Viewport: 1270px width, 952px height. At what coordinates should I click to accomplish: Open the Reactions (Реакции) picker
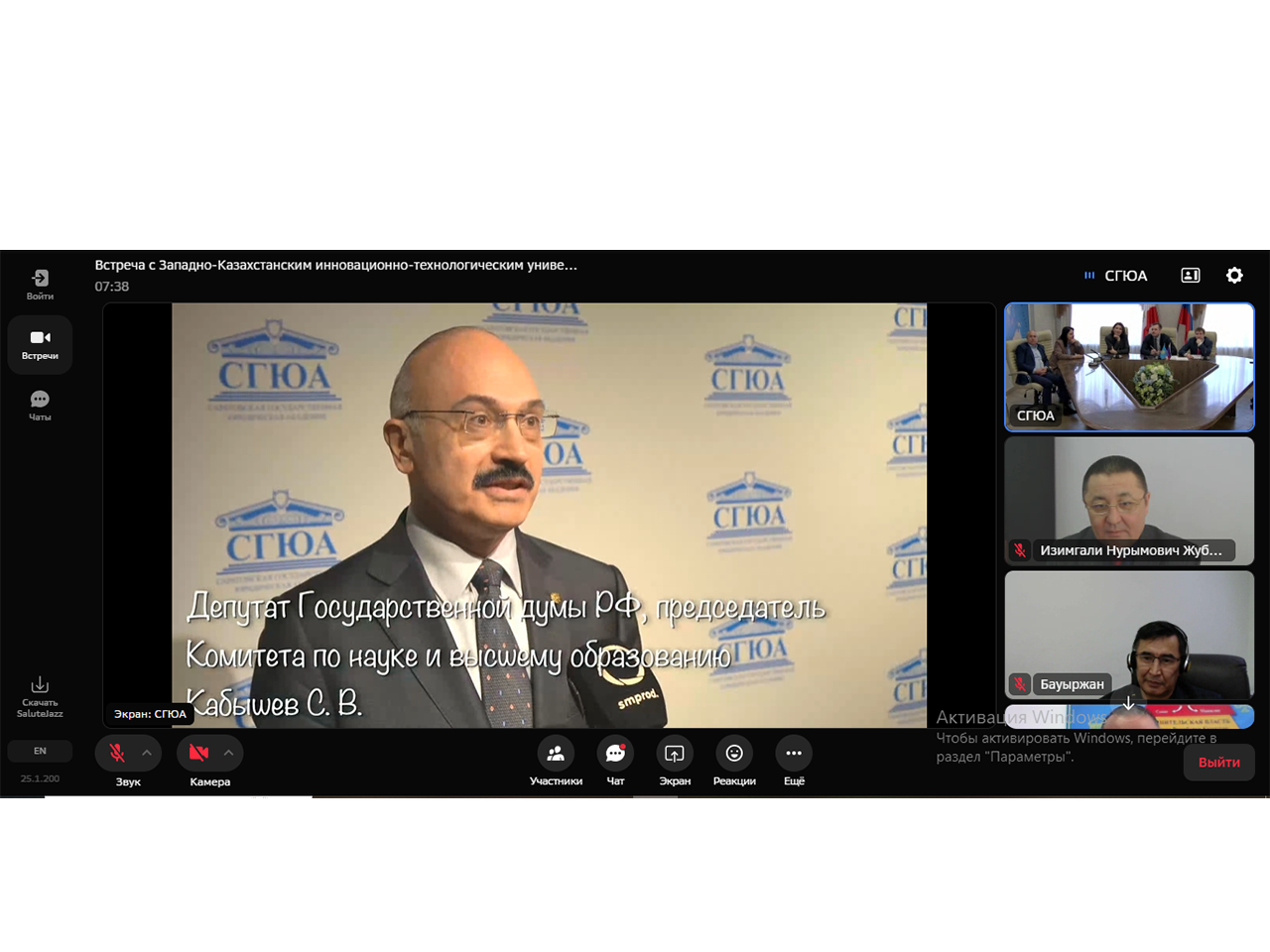pos(734,754)
